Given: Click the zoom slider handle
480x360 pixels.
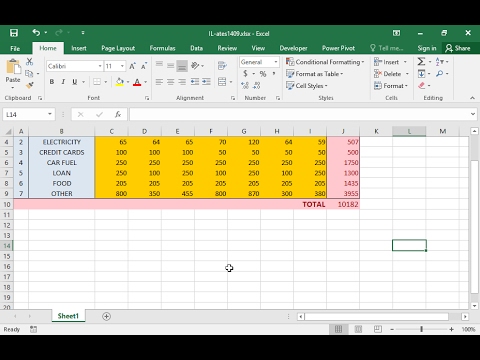Looking at the screenshot, I should click(421, 329).
